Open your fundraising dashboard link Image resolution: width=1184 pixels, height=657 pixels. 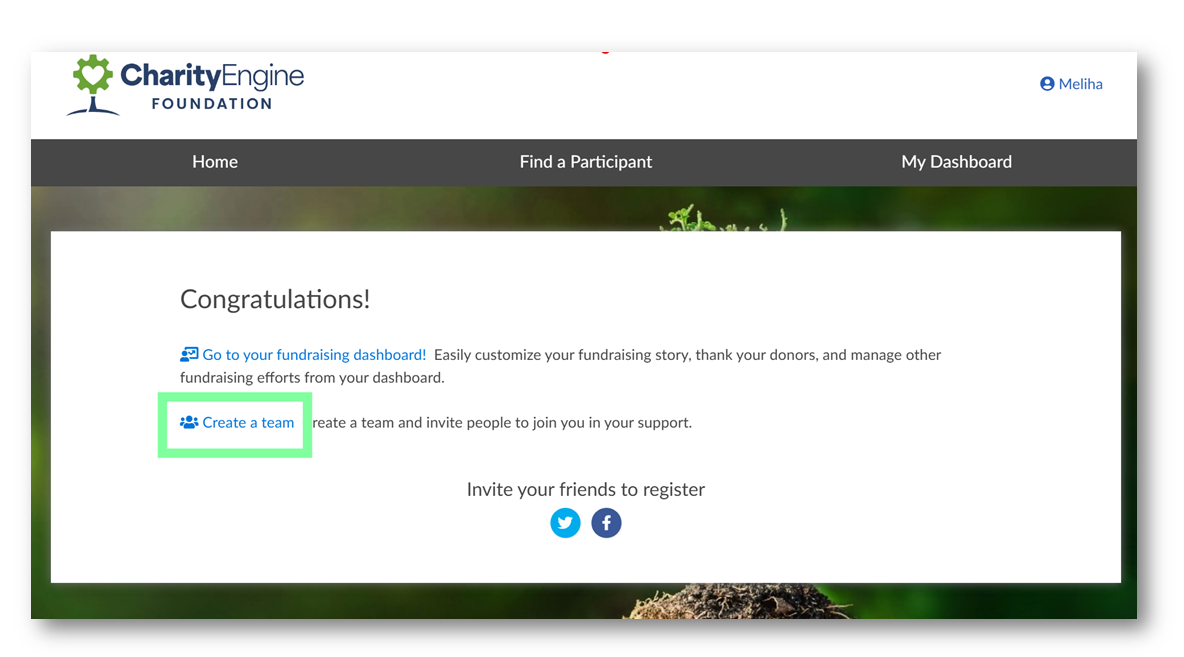tap(316, 354)
